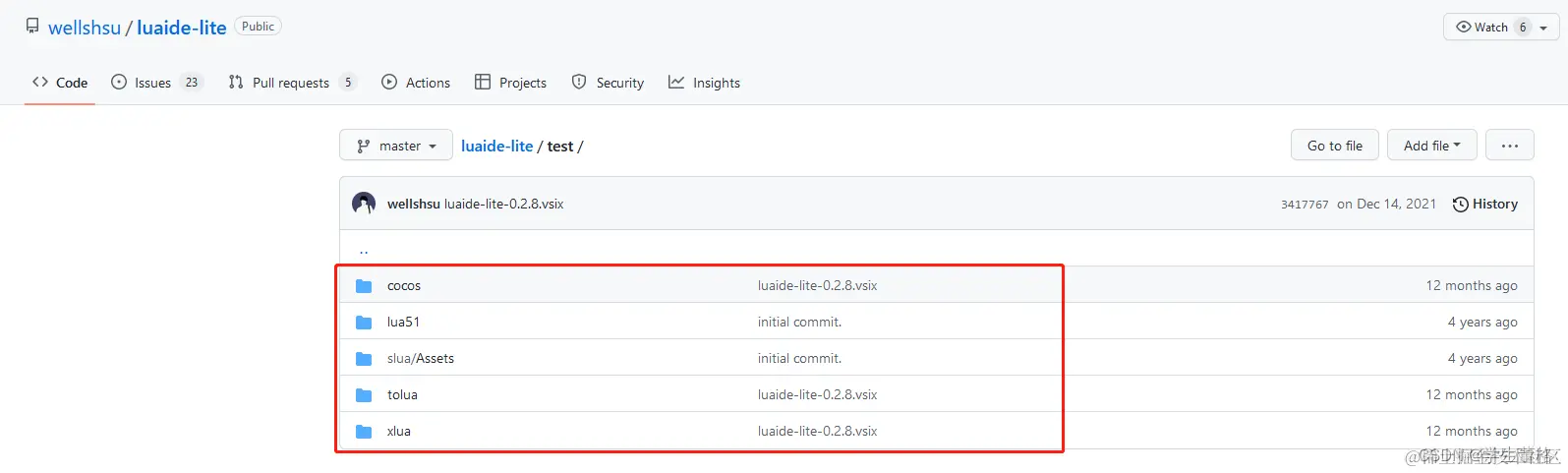Viewport: 1568px width, 473px height.
Task: Open the Issues tab
Action: click(x=157, y=83)
